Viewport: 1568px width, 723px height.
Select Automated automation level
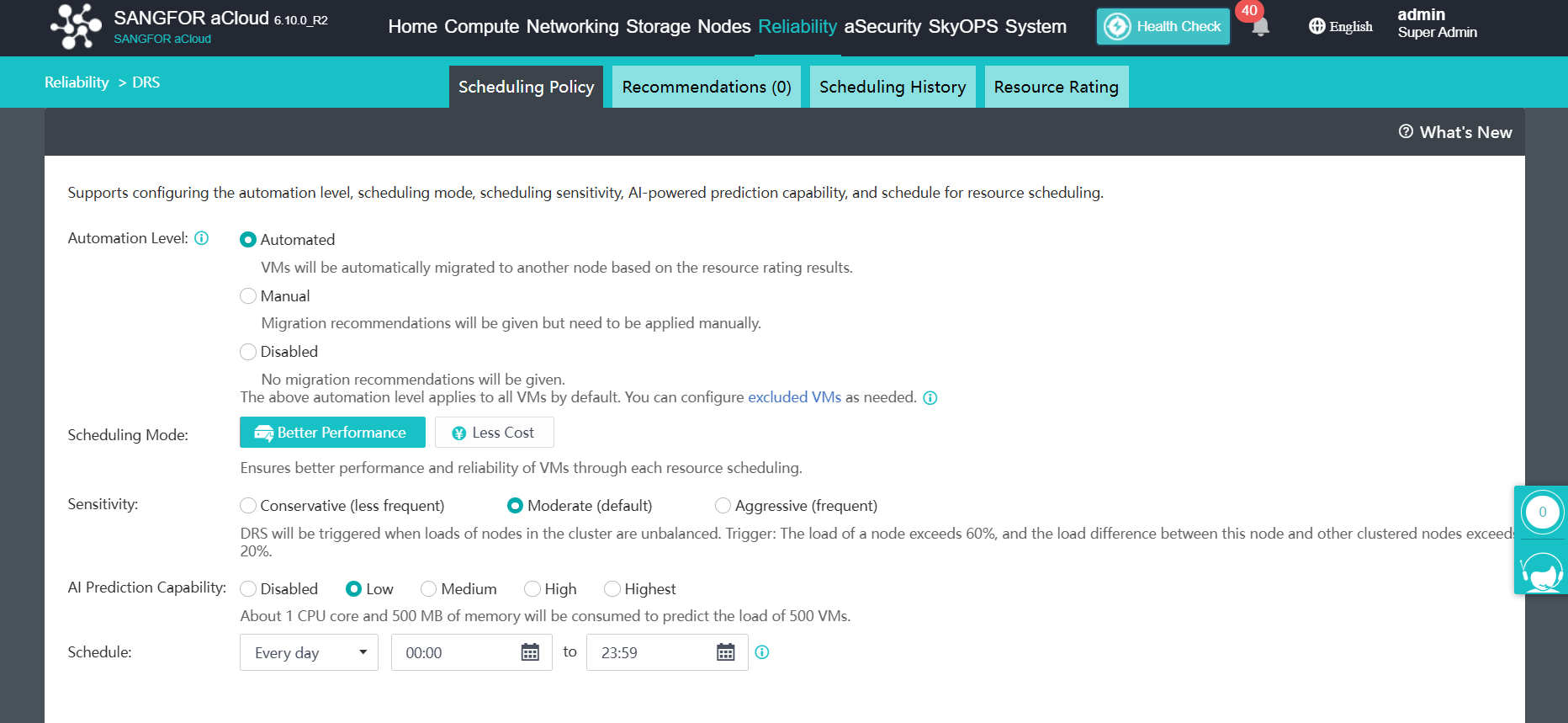click(x=248, y=240)
